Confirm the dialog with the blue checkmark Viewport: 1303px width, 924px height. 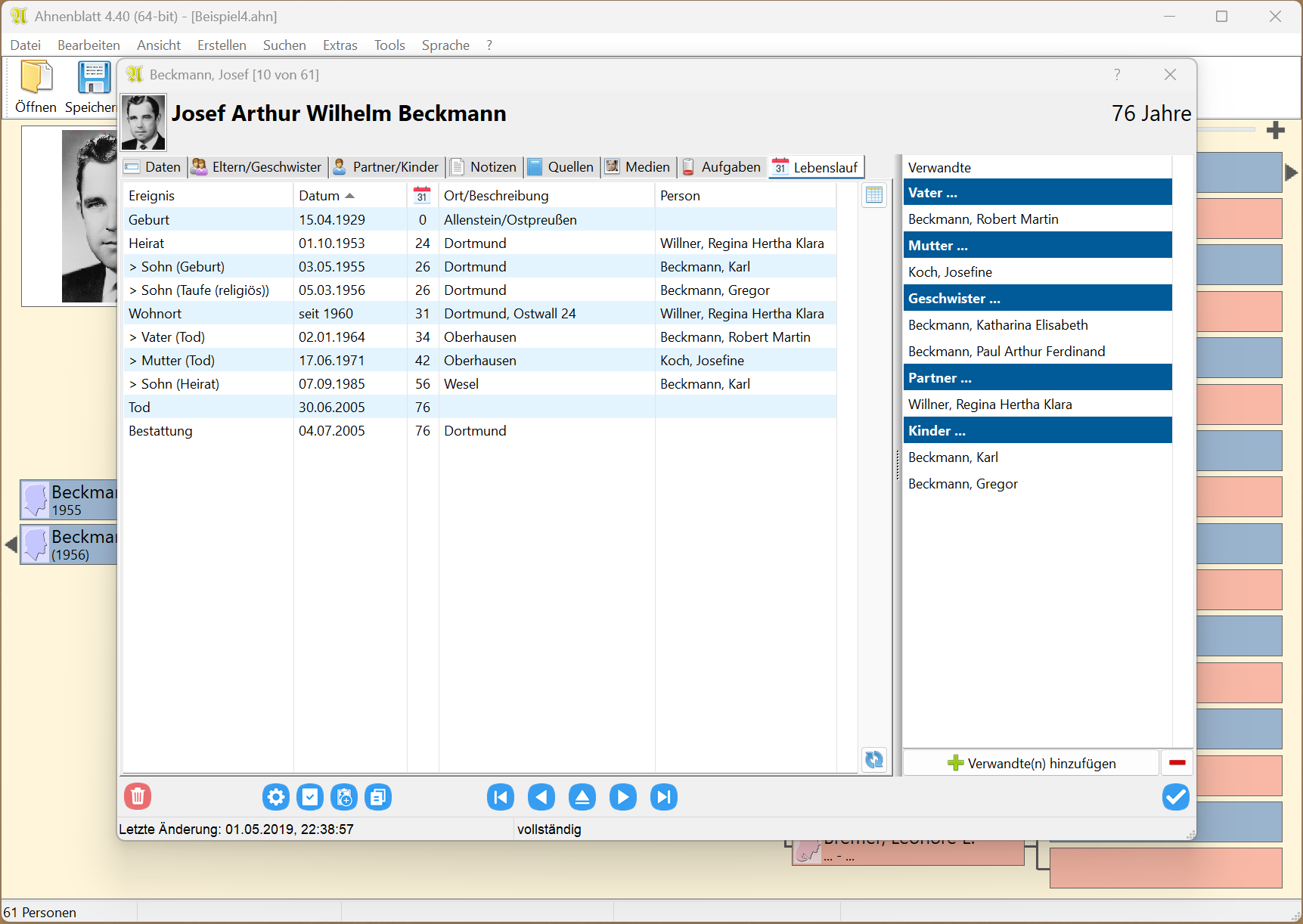(1175, 796)
